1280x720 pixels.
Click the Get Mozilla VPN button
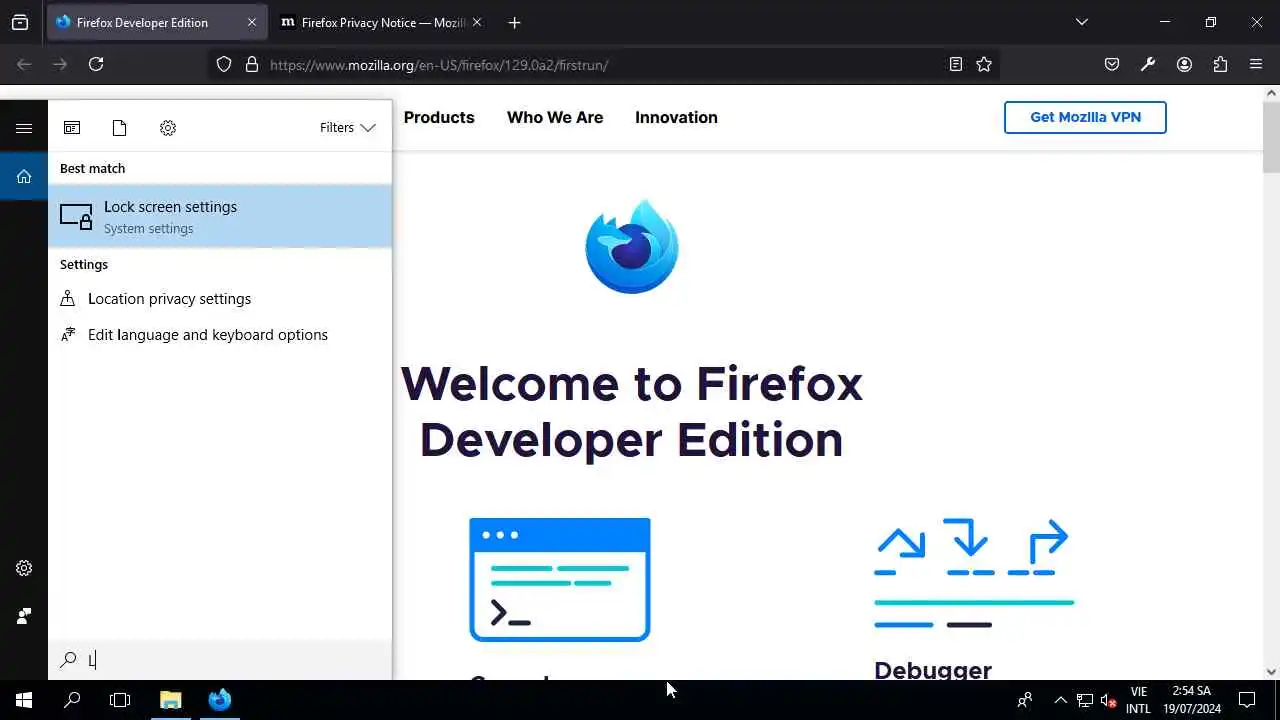click(1085, 117)
